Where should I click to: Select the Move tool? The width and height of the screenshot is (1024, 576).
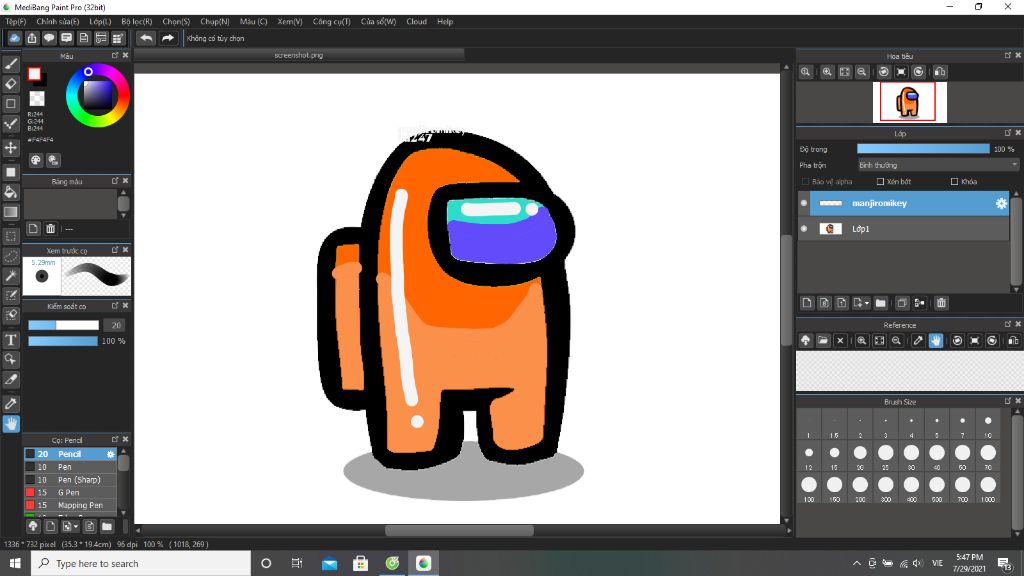tap(11, 147)
